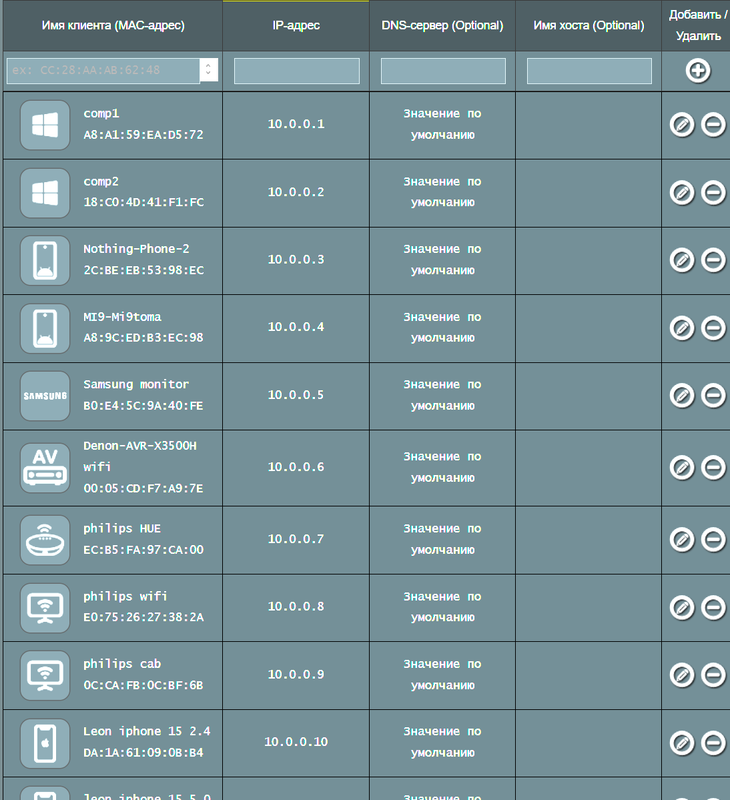Click MAC address B0:E4:5C:9A:40:FE
This screenshot has height=800, width=730.
(x=143, y=406)
